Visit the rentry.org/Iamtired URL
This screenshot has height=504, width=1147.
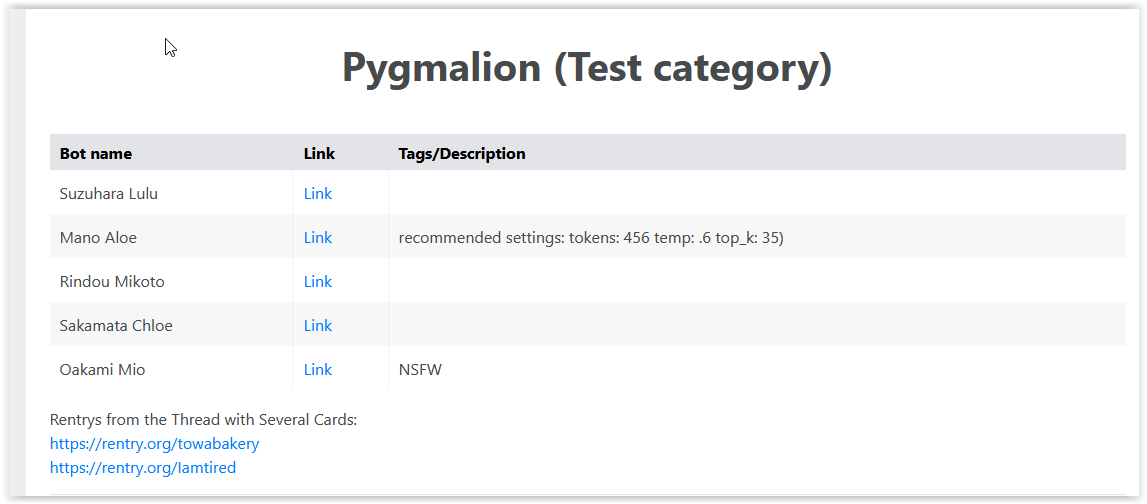point(143,468)
